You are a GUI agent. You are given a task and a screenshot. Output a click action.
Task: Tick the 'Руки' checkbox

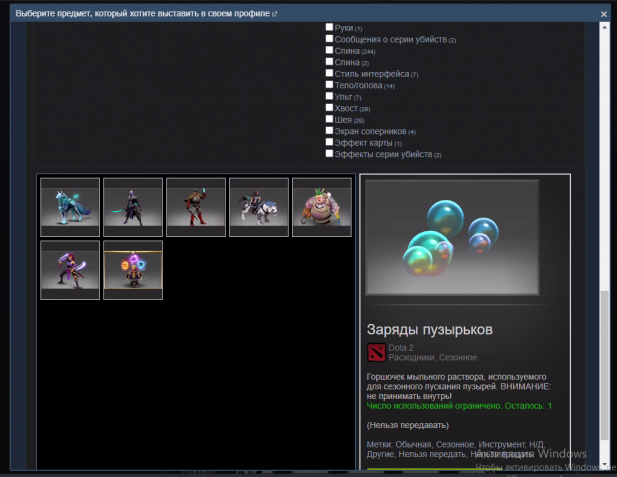click(x=329, y=27)
